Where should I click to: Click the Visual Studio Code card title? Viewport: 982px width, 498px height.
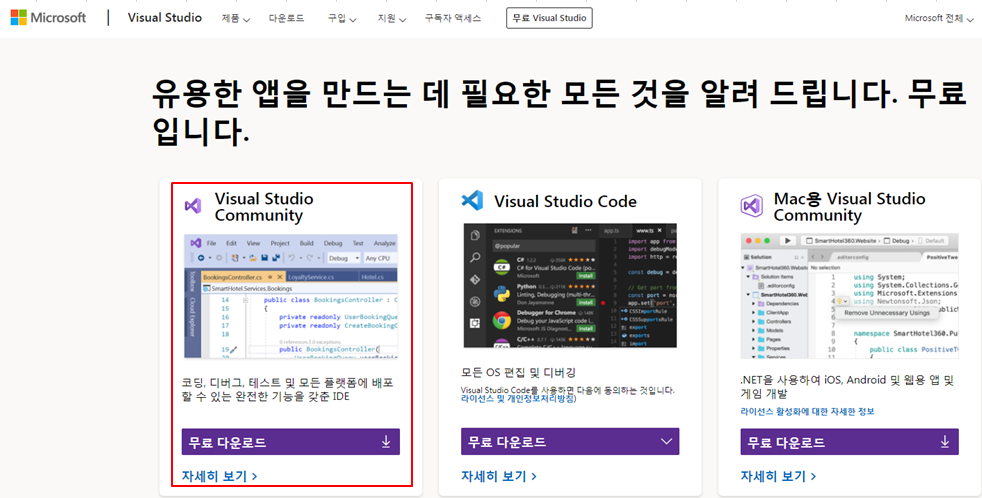[565, 201]
